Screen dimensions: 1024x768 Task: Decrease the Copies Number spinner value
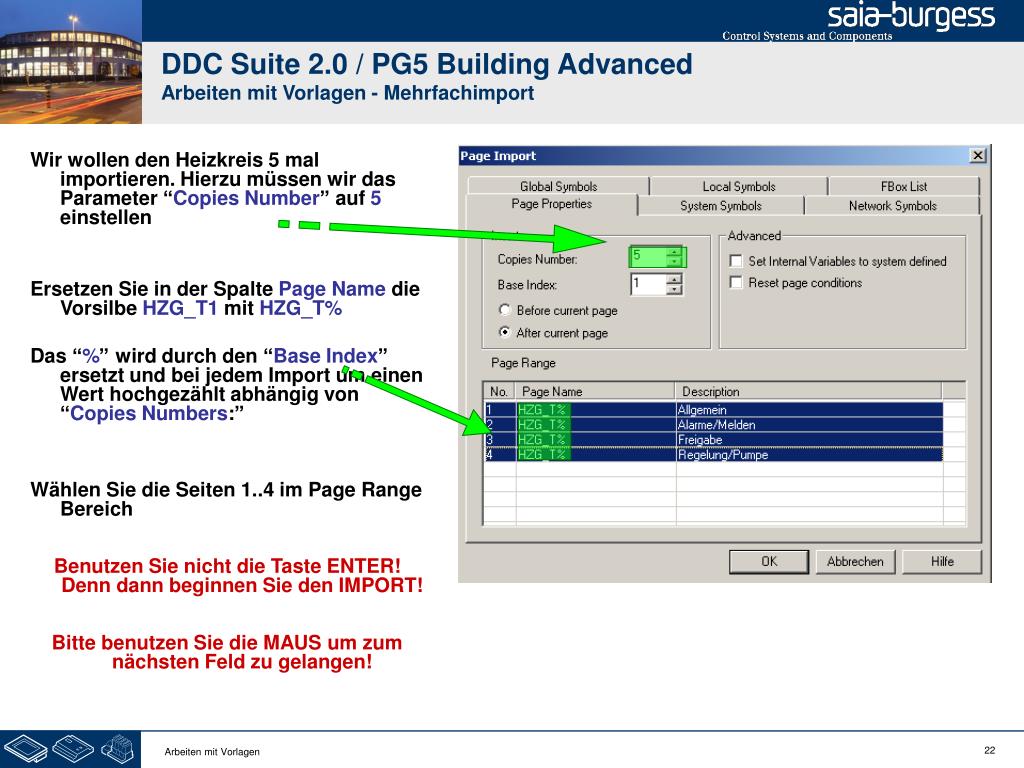click(674, 261)
